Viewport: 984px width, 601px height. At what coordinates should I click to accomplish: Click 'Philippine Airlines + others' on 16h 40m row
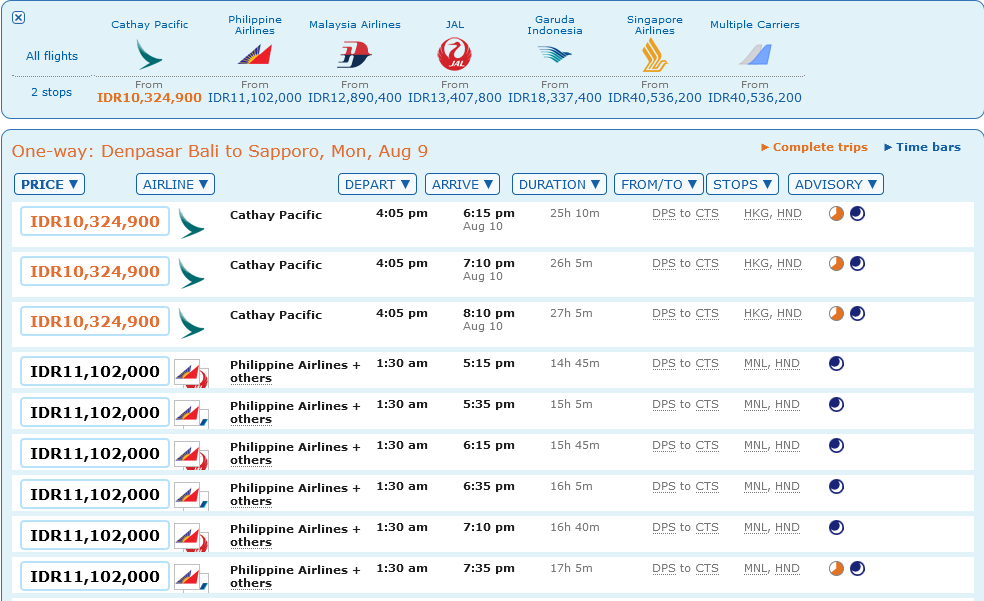pos(295,535)
